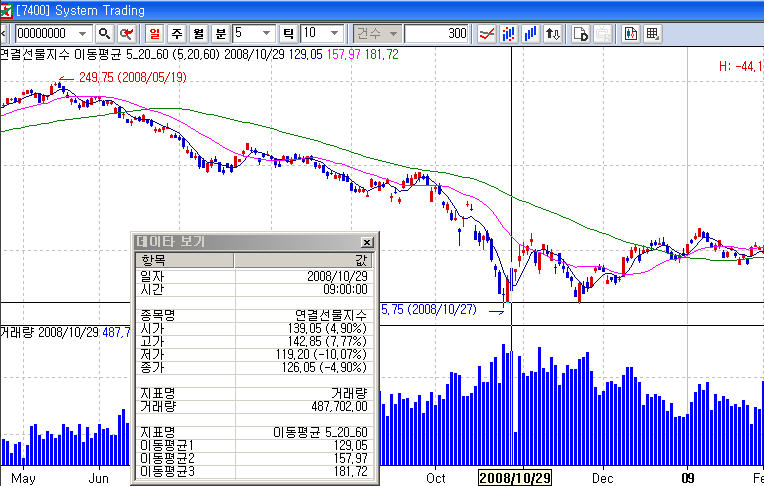764x486 pixels.
Task: Close the 데이타 보기 data window
Action: 366,243
